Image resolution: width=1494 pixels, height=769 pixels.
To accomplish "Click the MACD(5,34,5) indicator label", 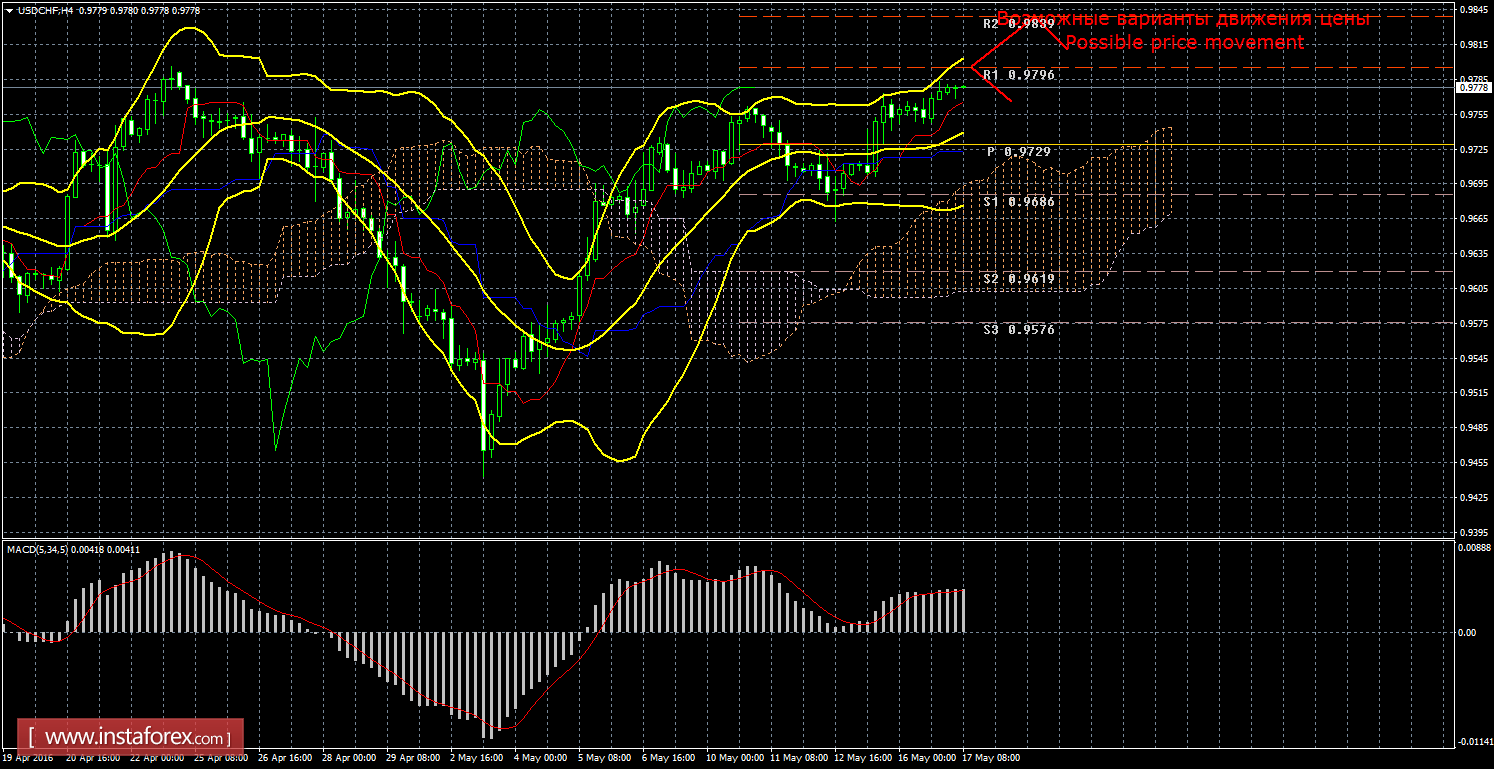I will pyautogui.click(x=38, y=549).
